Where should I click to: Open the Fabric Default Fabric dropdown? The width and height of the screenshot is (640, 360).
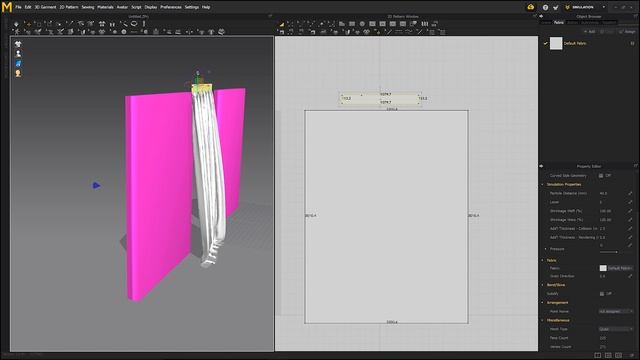620,268
